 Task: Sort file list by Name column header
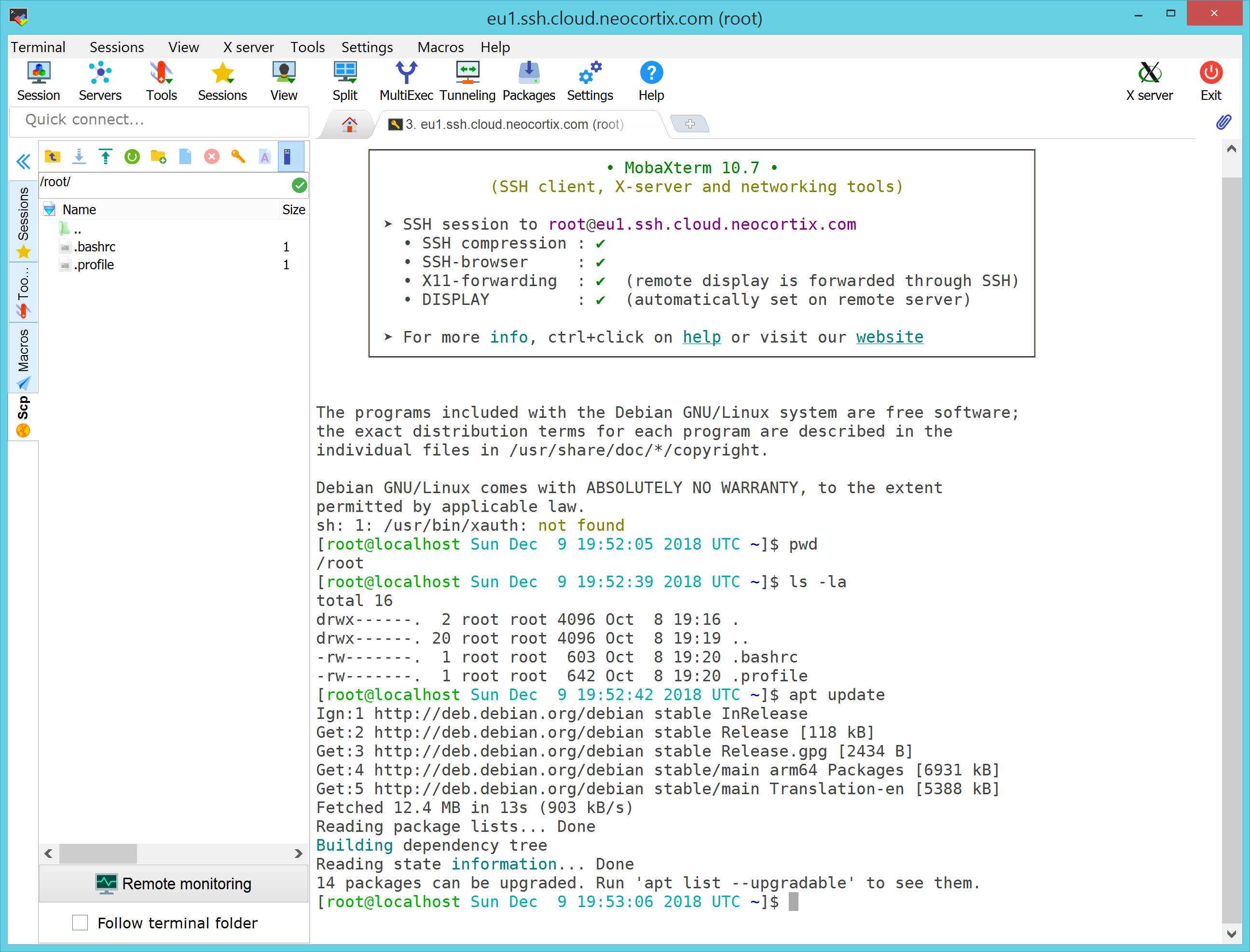tap(79, 210)
